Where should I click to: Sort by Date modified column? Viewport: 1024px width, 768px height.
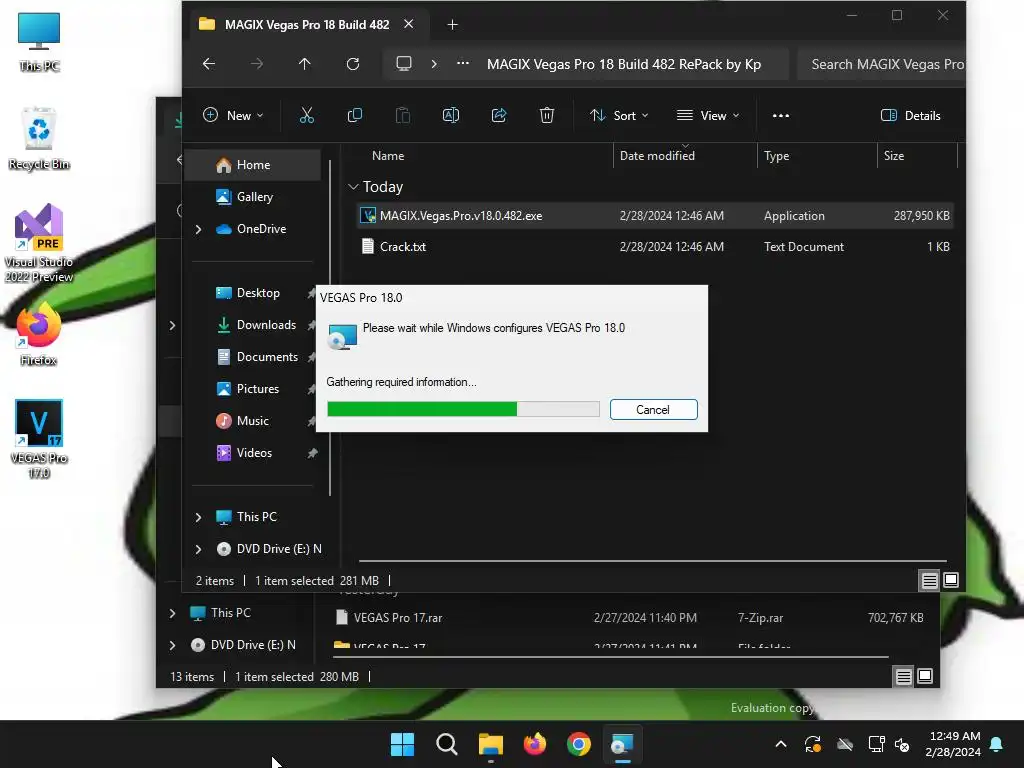point(657,156)
